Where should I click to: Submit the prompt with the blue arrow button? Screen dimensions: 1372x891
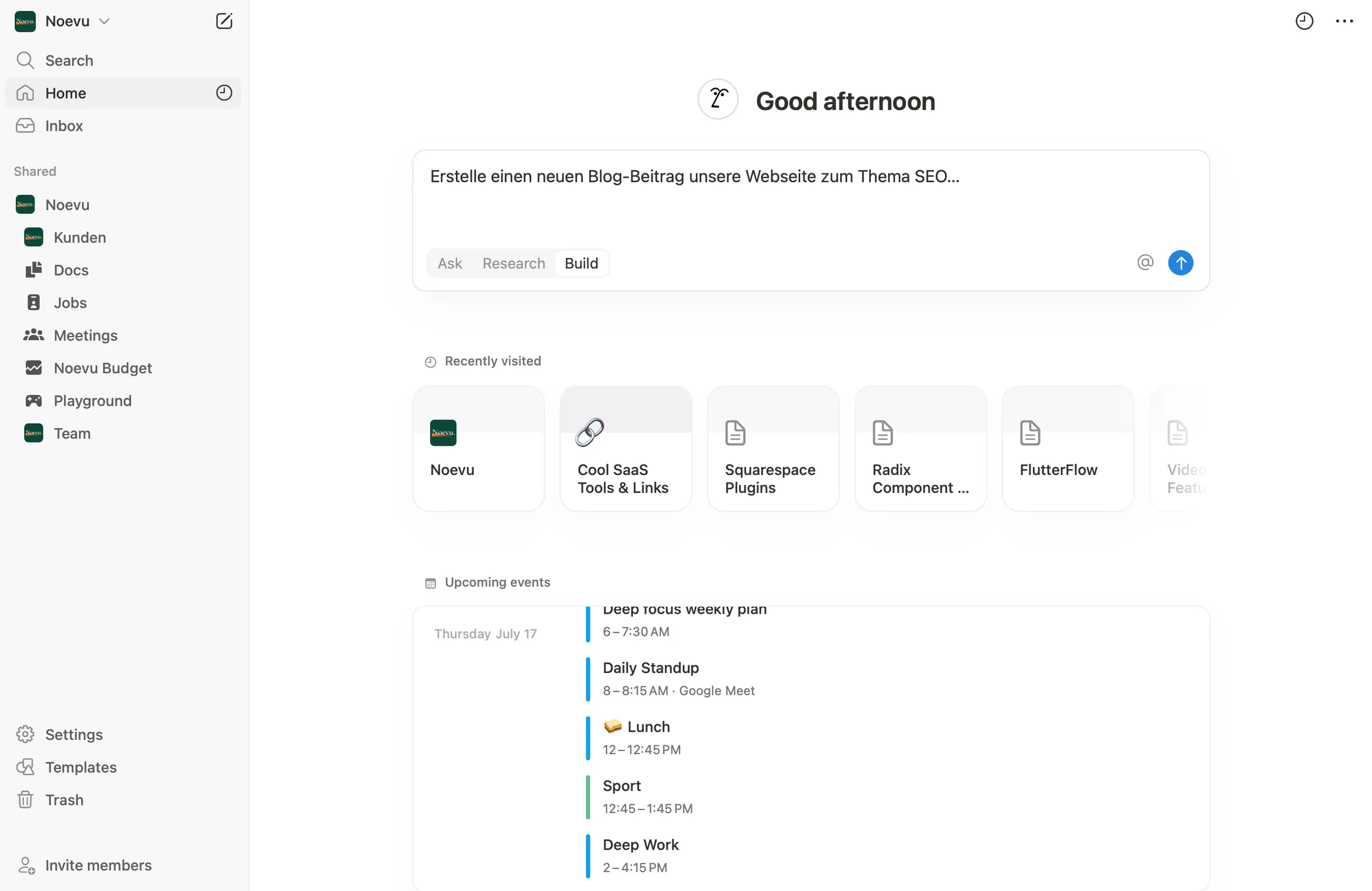point(1180,262)
